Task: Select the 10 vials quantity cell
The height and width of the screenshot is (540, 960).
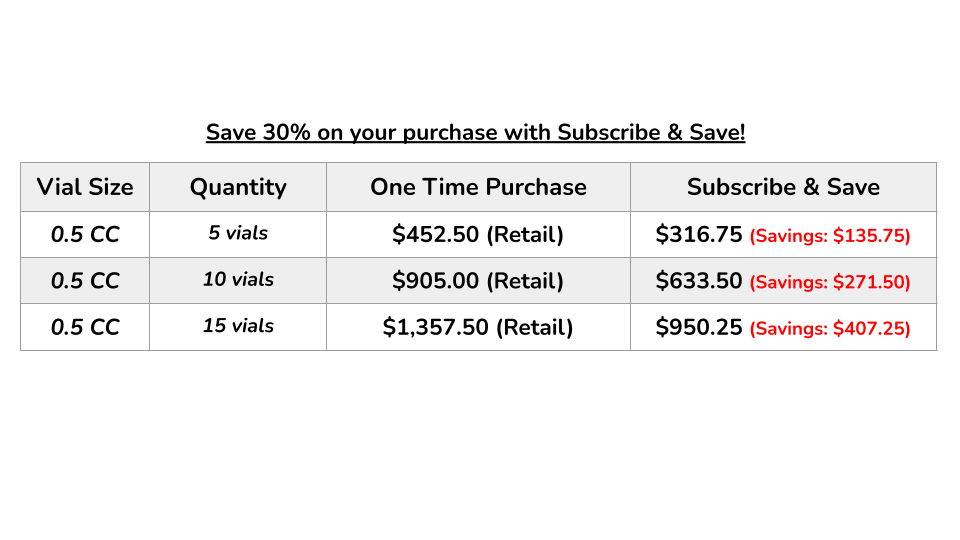Action: (238, 280)
